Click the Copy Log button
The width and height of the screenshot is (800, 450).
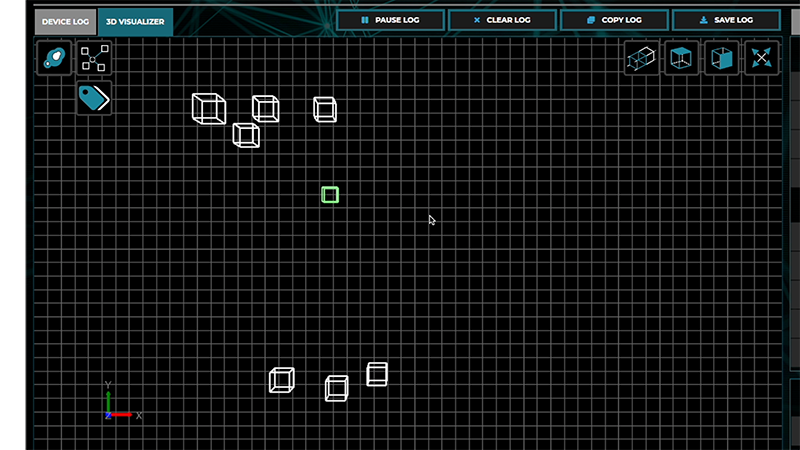tap(614, 20)
